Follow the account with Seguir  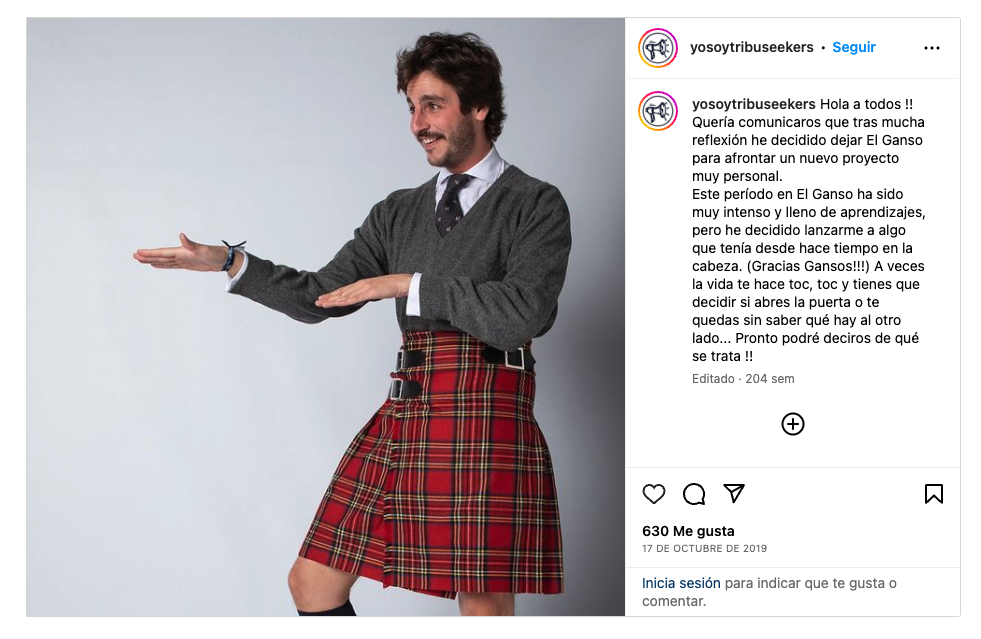853,48
